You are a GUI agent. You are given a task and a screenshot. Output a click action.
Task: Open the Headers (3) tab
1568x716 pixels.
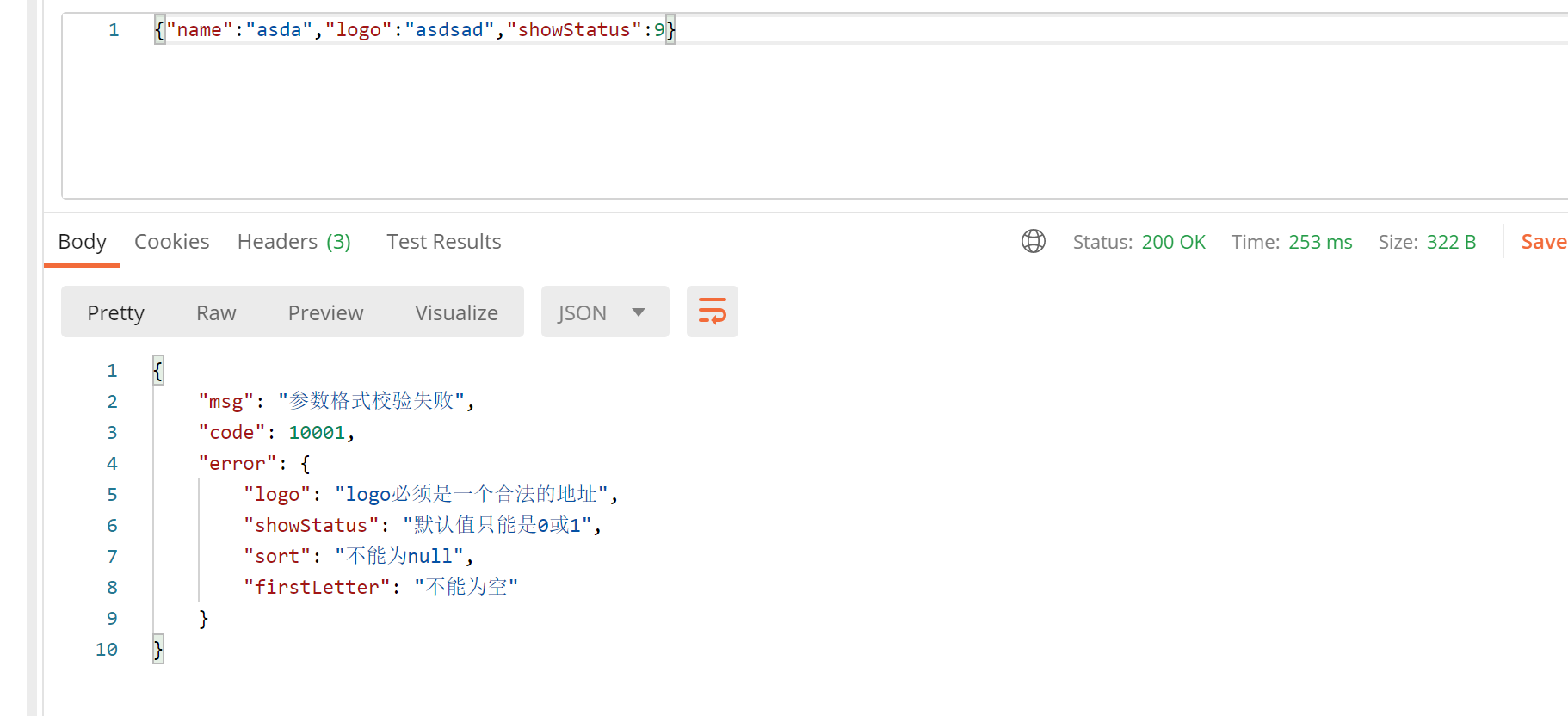294,242
